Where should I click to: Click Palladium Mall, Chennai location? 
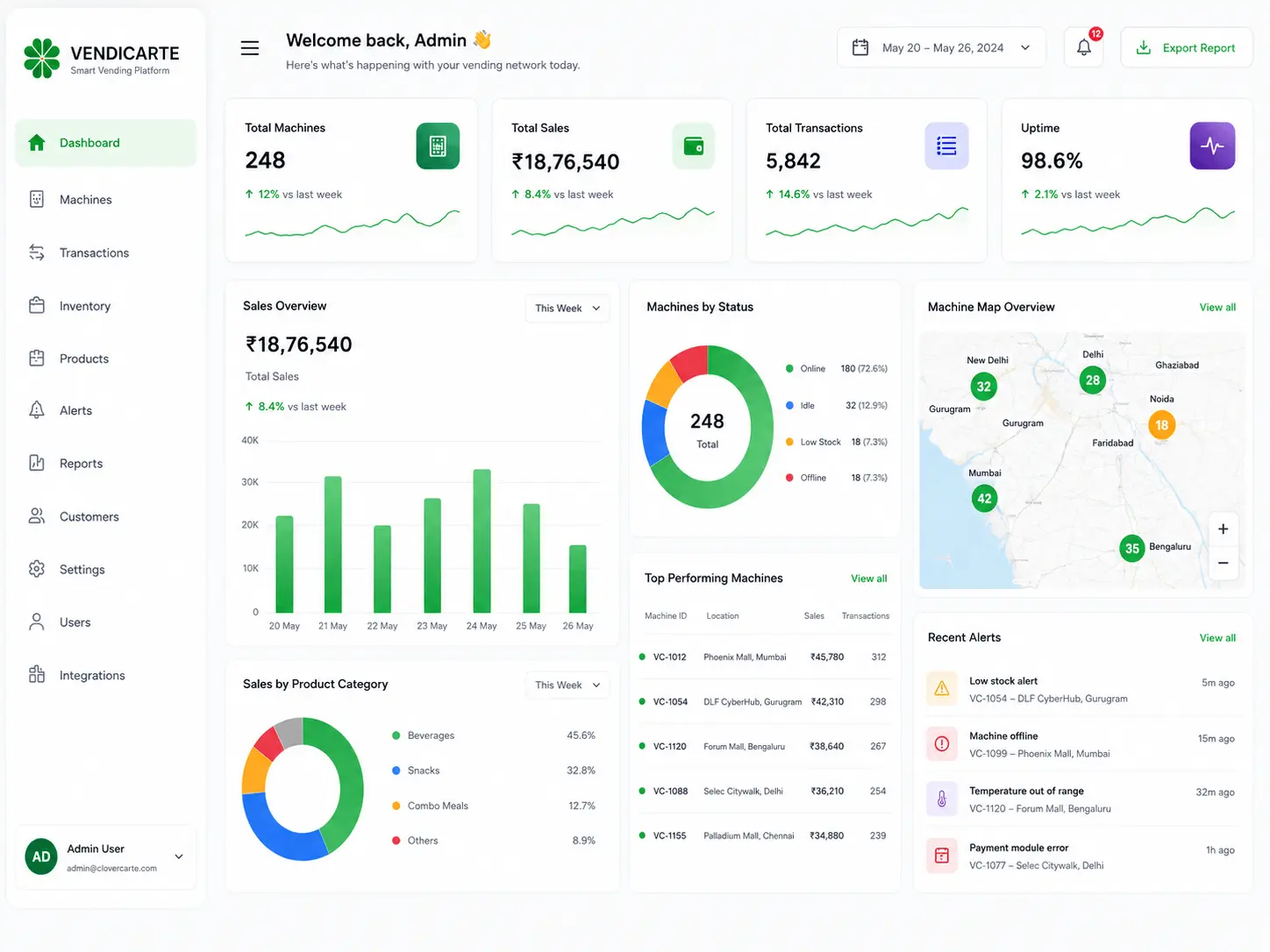point(748,835)
